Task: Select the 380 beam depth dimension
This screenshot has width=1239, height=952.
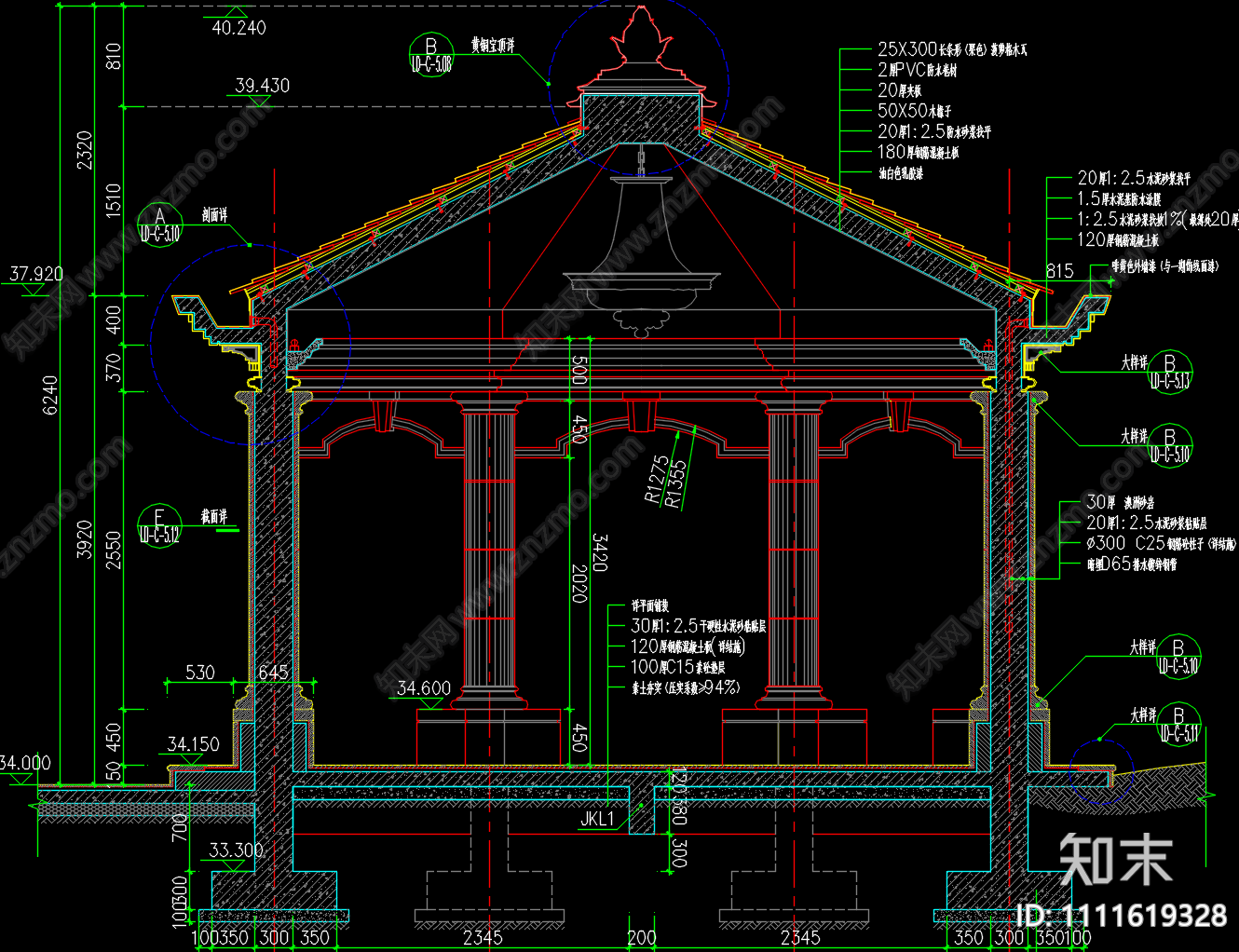Action: [x=679, y=812]
